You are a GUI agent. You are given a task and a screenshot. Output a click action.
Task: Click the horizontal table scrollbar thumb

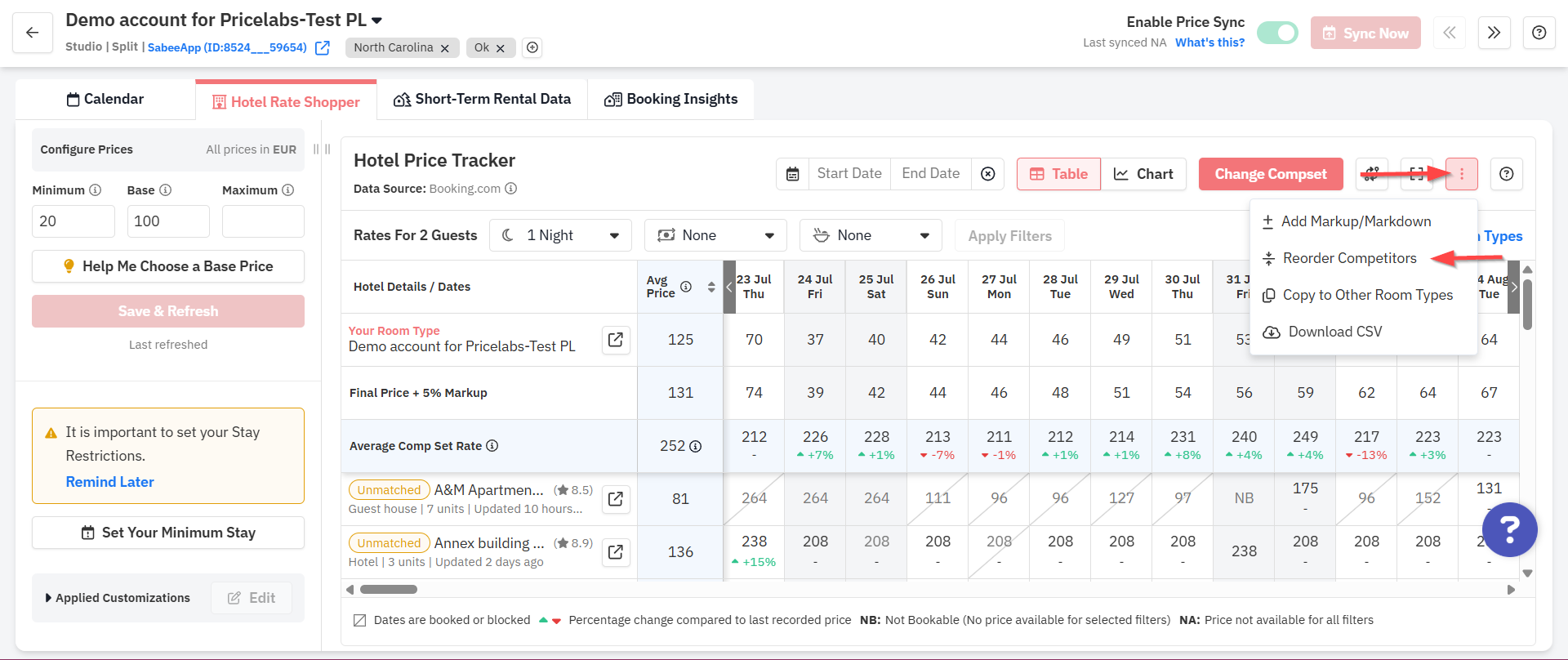click(x=389, y=589)
